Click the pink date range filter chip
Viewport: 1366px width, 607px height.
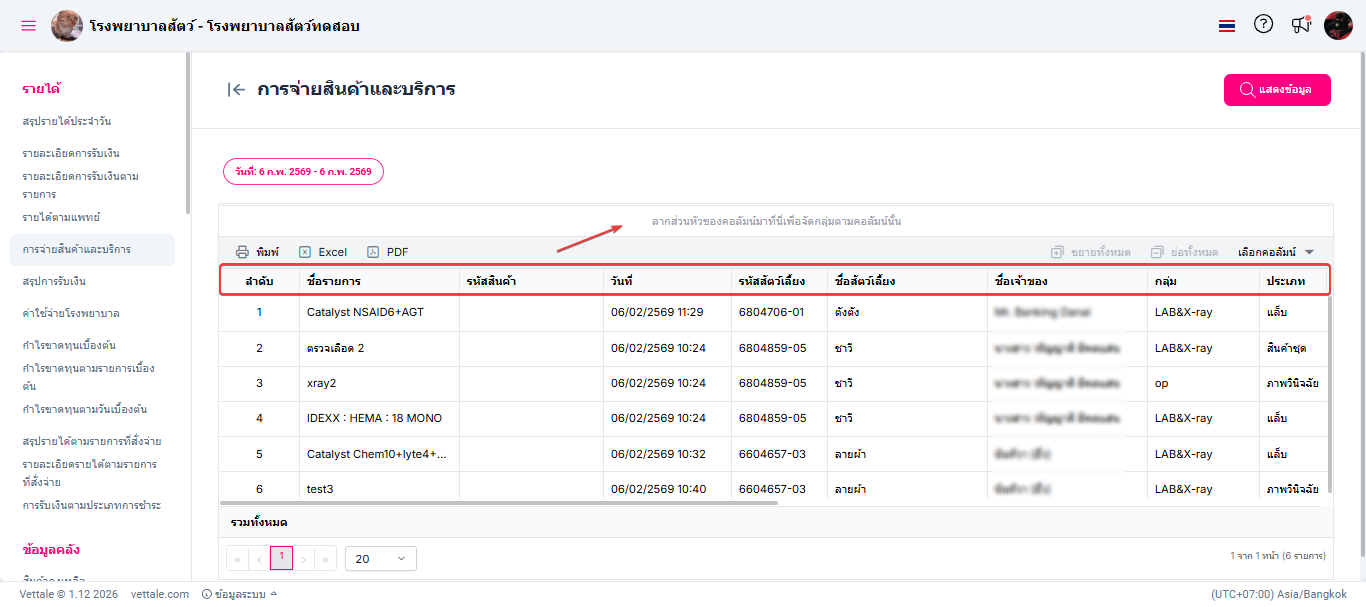click(303, 172)
